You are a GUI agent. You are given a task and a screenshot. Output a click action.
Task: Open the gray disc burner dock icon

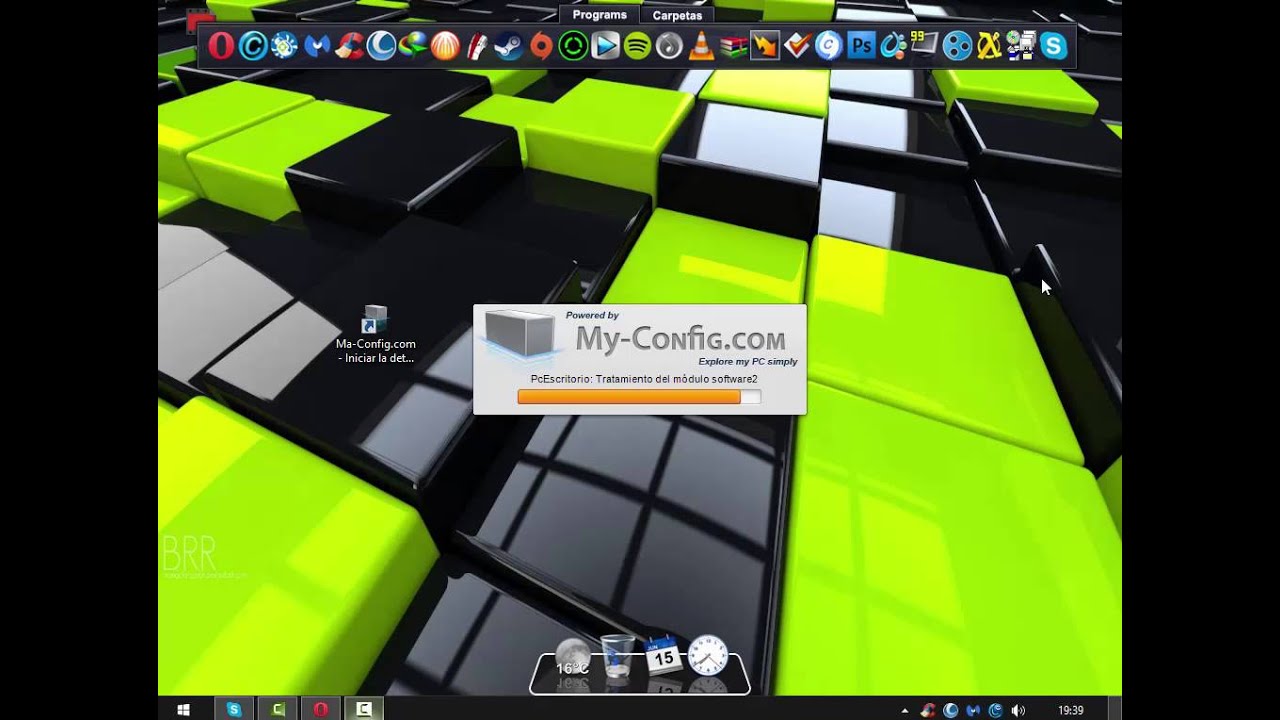click(x=669, y=46)
